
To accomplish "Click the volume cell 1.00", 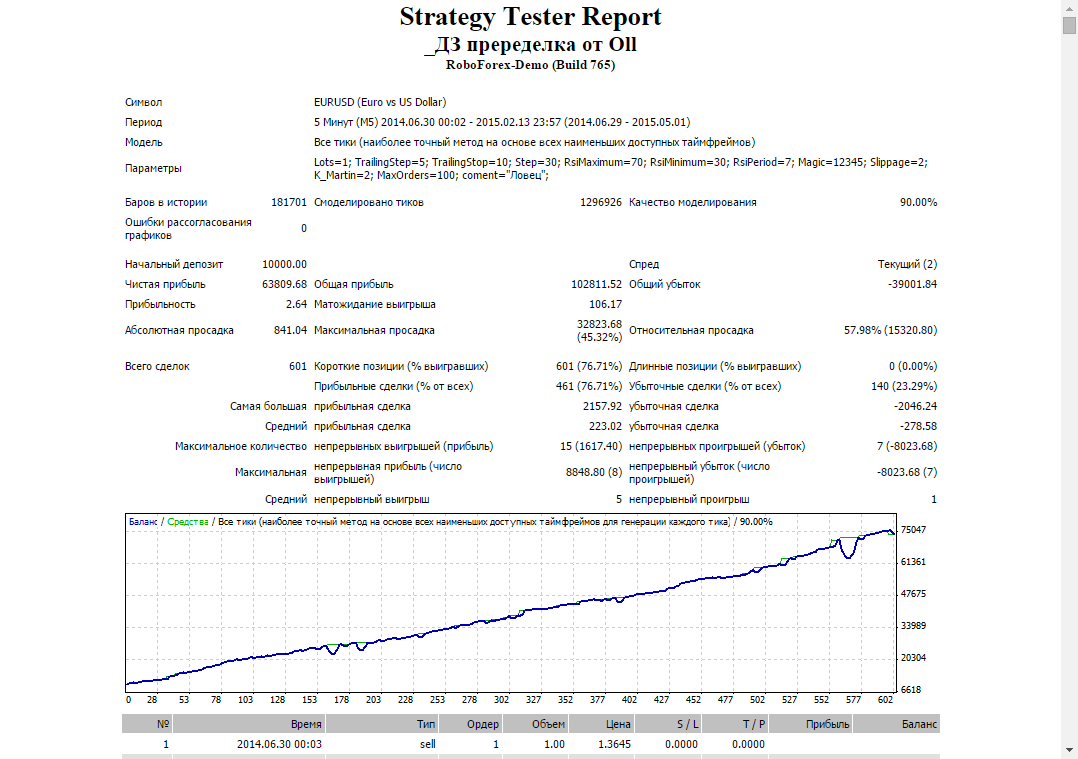I will 554,744.
